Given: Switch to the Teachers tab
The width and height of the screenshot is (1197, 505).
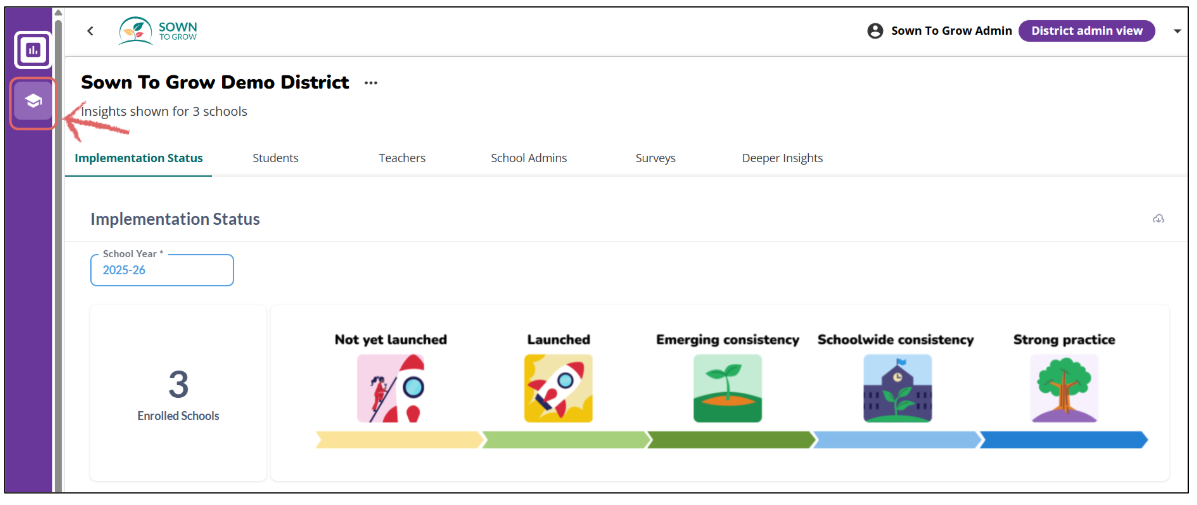Looking at the screenshot, I should [402, 158].
